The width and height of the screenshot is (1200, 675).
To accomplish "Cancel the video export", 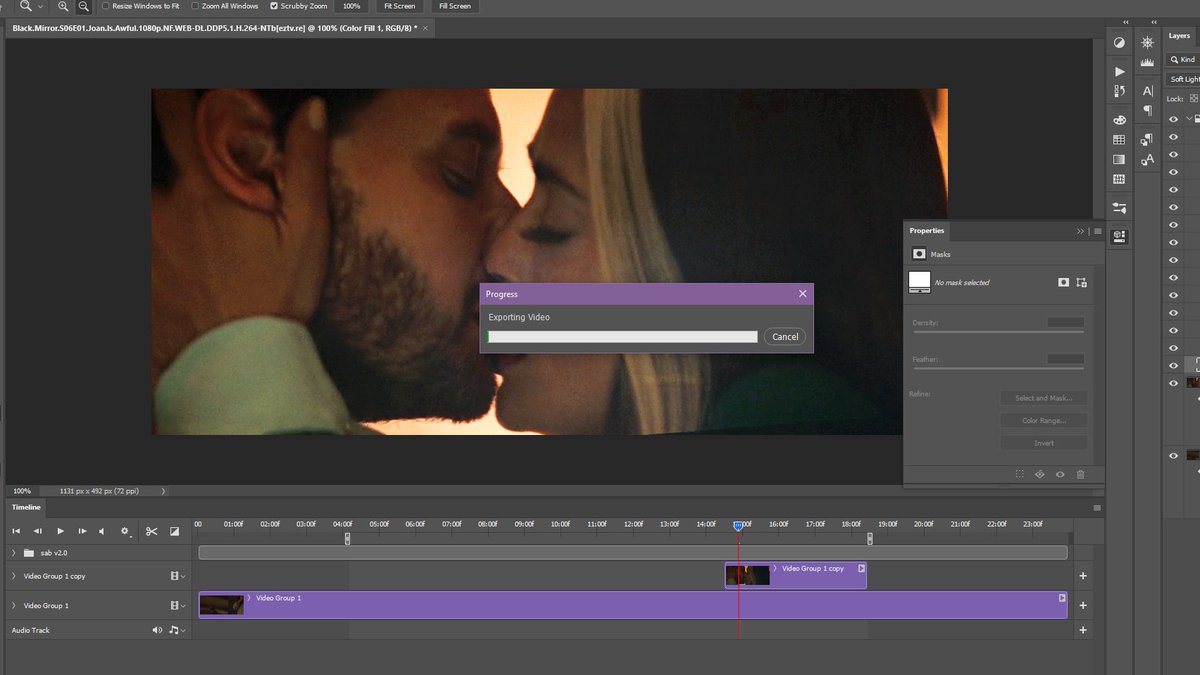I will pos(785,337).
